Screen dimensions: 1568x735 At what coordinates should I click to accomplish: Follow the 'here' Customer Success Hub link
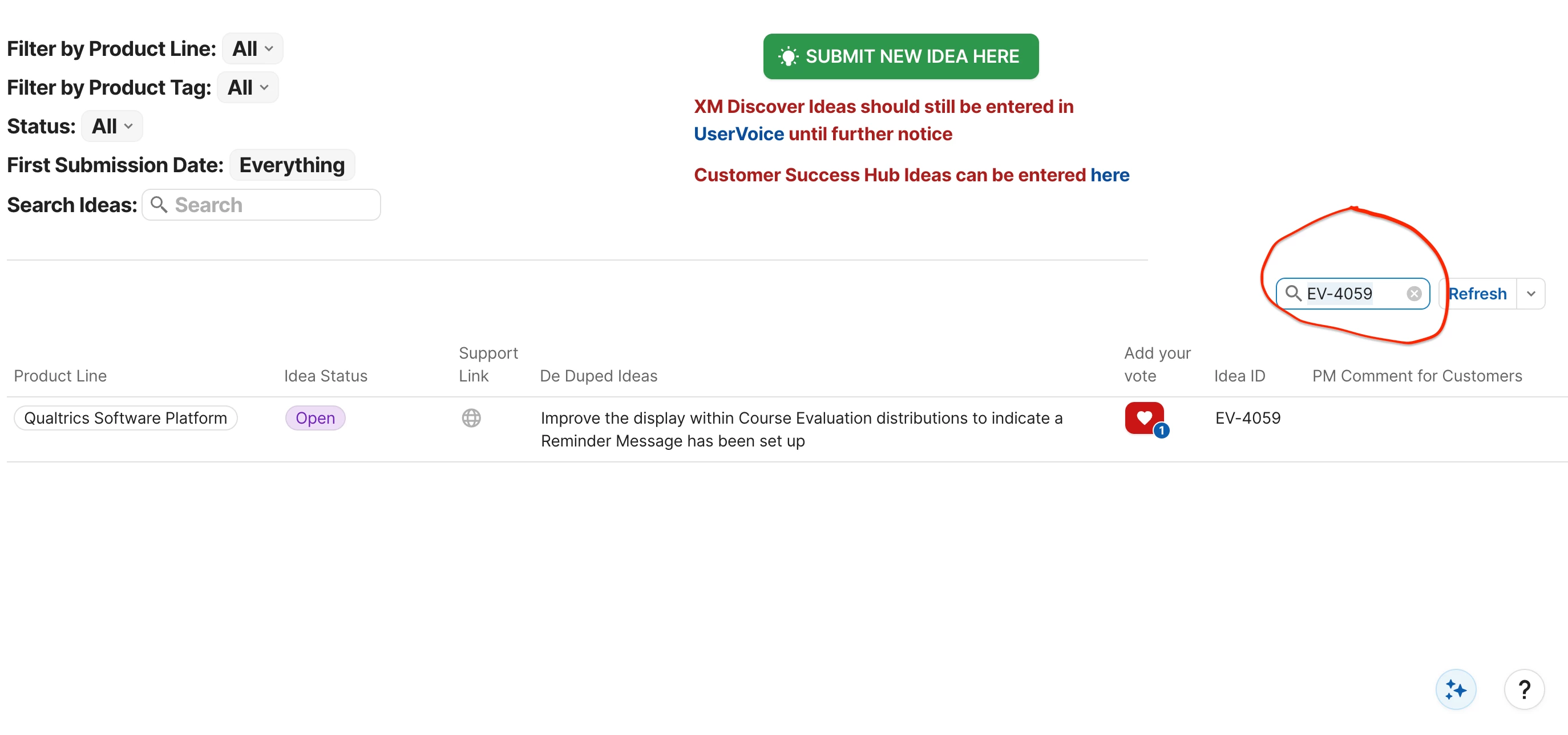tap(1110, 175)
